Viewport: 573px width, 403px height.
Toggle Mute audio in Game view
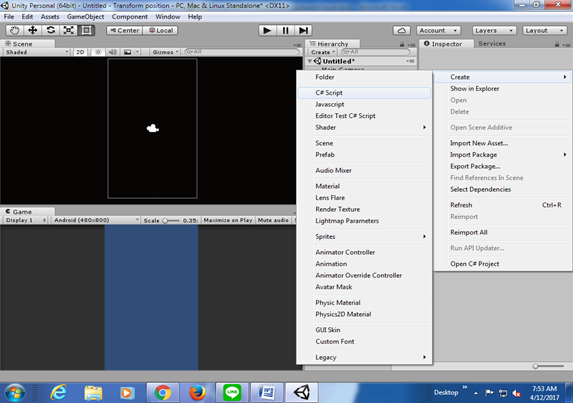(273, 220)
